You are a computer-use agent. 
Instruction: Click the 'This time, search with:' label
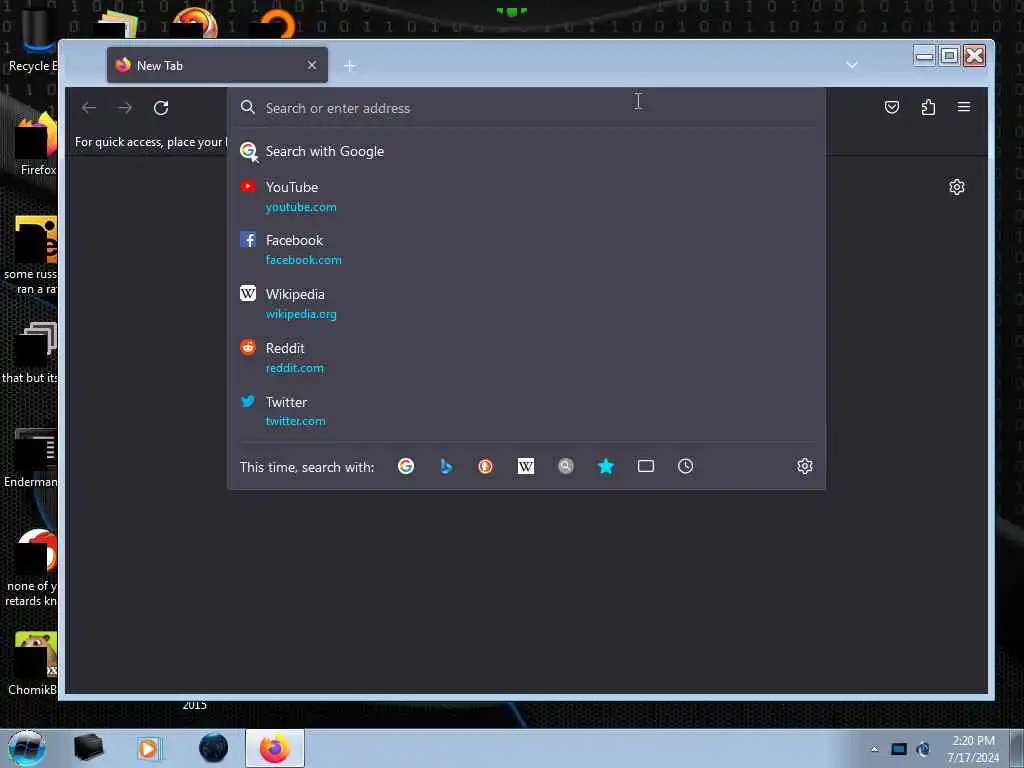[307, 467]
